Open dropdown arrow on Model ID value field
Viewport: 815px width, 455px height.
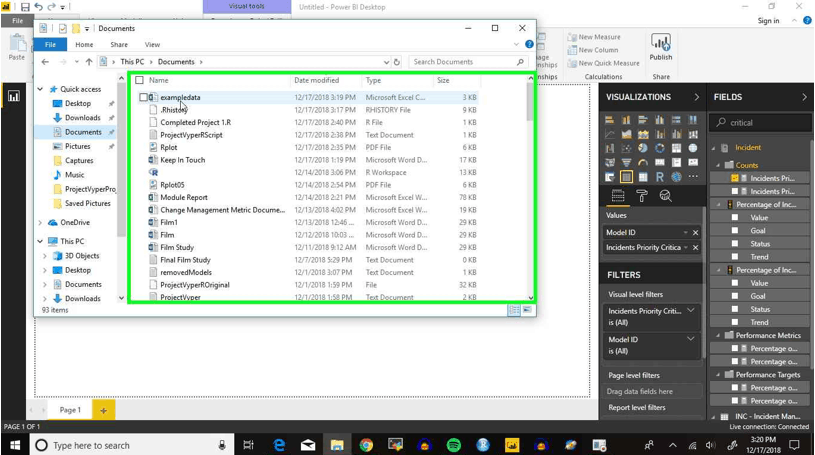(686, 232)
